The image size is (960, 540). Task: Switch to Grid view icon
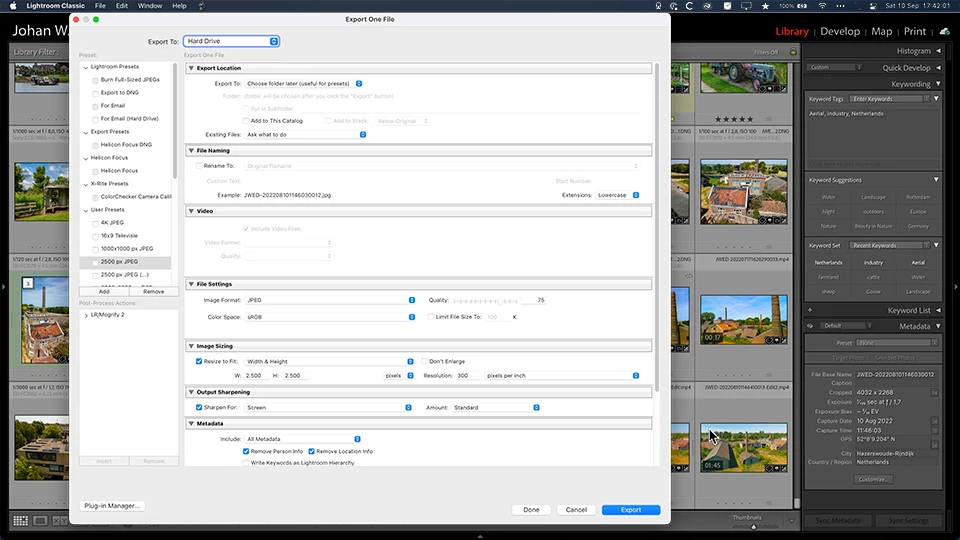pyautogui.click(x=21, y=520)
